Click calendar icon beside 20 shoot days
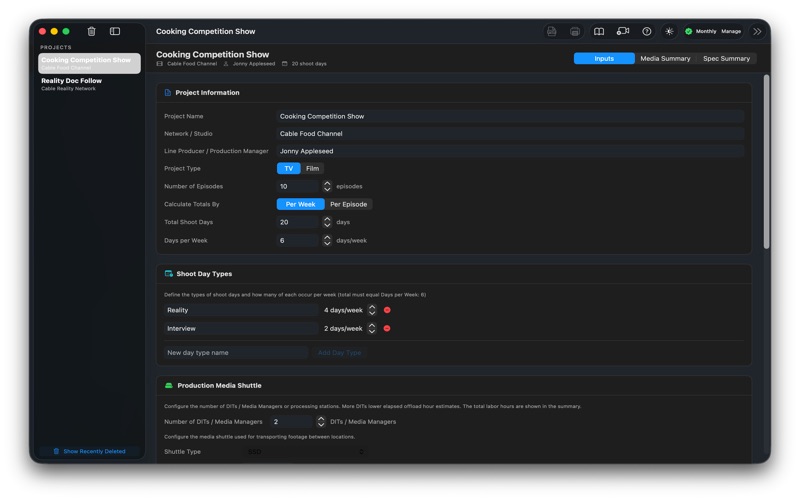This screenshot has width=800, height=500. pyautogui.click(x=285, y=64)
